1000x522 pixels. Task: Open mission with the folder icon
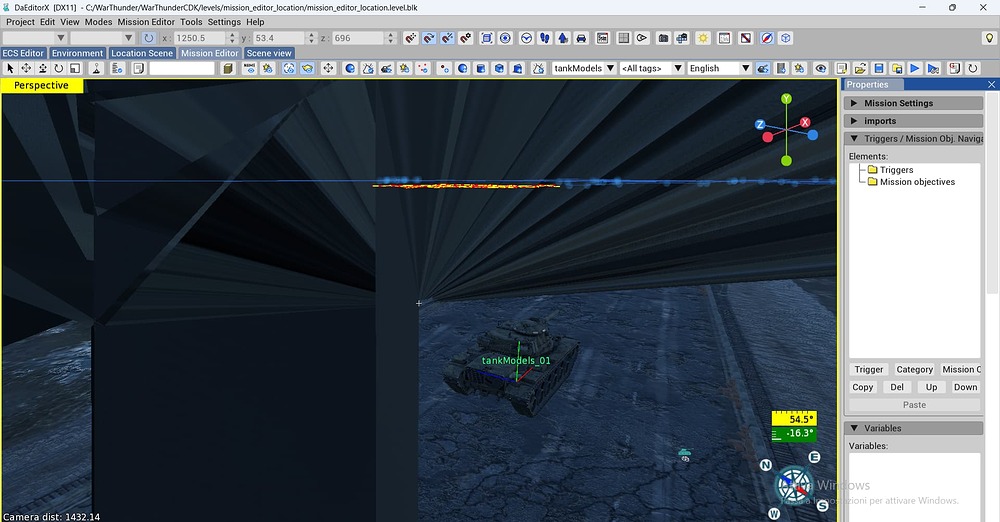[x=860, y=68]
